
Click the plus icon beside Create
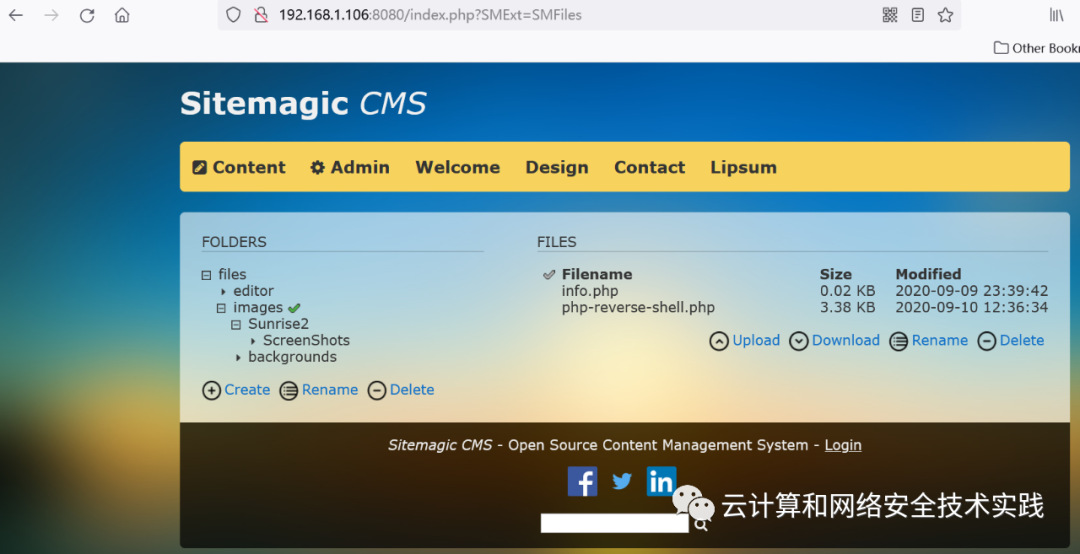[211, 391]
